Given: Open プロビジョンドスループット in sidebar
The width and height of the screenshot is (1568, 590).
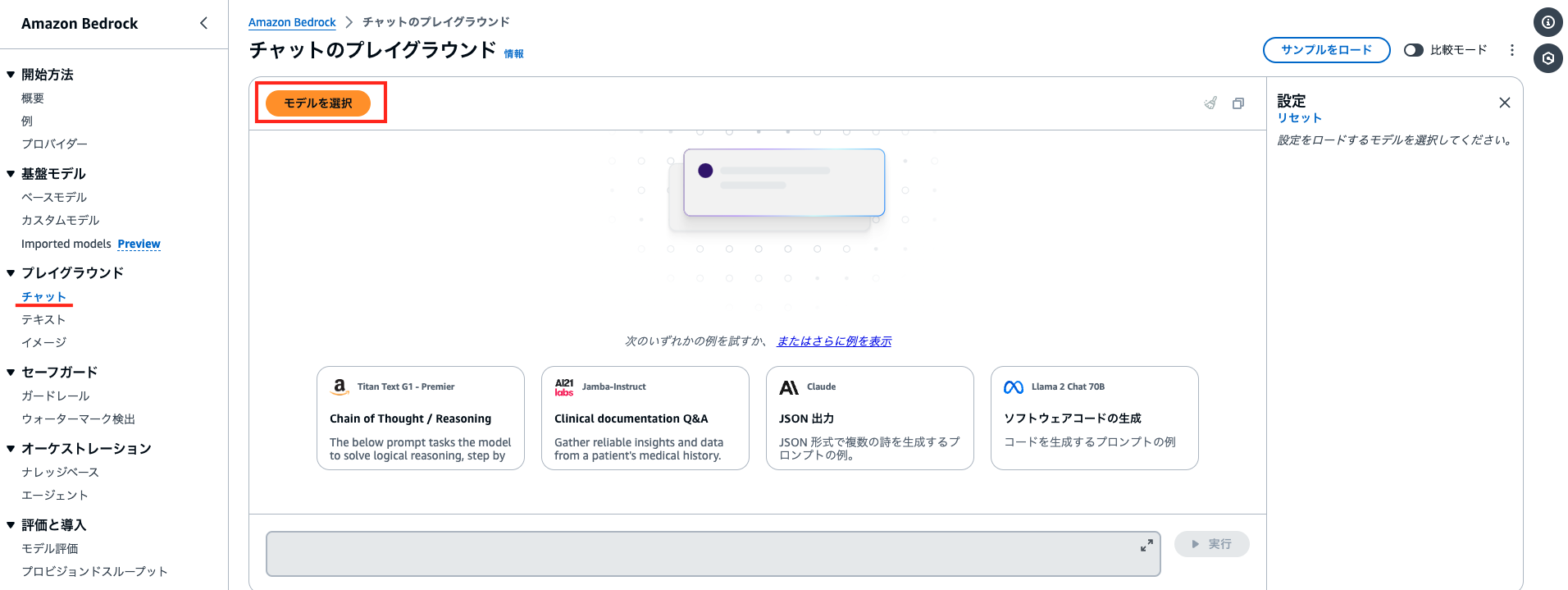Looking at the screenshot, I should pyautogui.click(x=94, y=572).
